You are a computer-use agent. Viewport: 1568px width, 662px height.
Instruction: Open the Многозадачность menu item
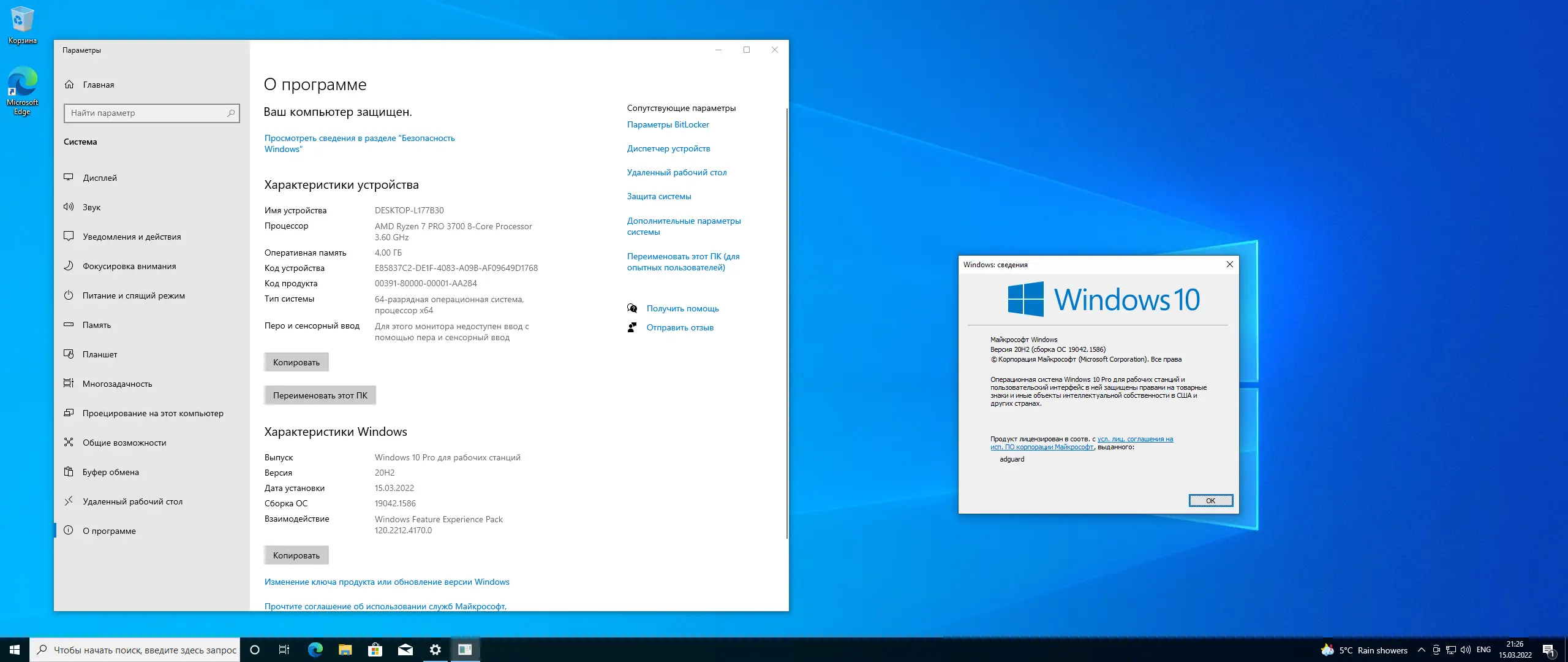click(x=117, y=384)
